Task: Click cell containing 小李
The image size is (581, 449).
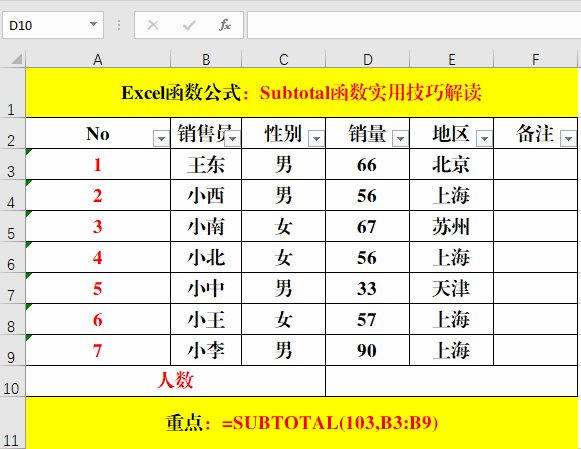Action: (206, 350)
